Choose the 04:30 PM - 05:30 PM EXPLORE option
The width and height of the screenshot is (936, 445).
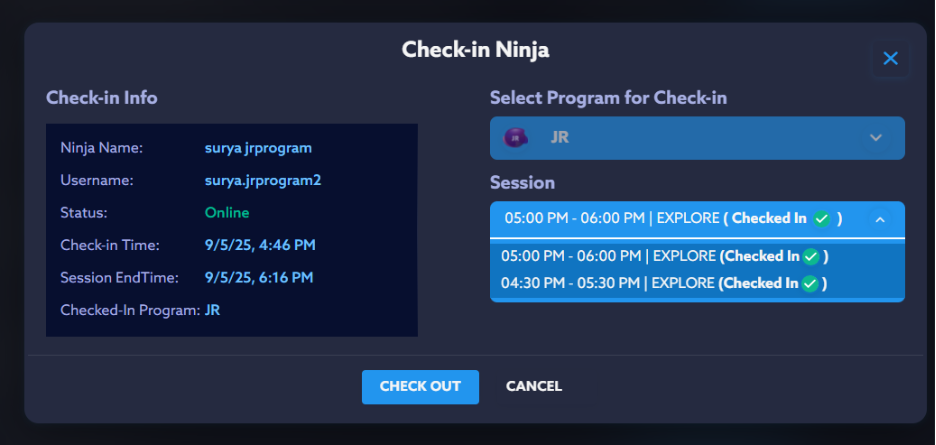(x=664, y=283)
